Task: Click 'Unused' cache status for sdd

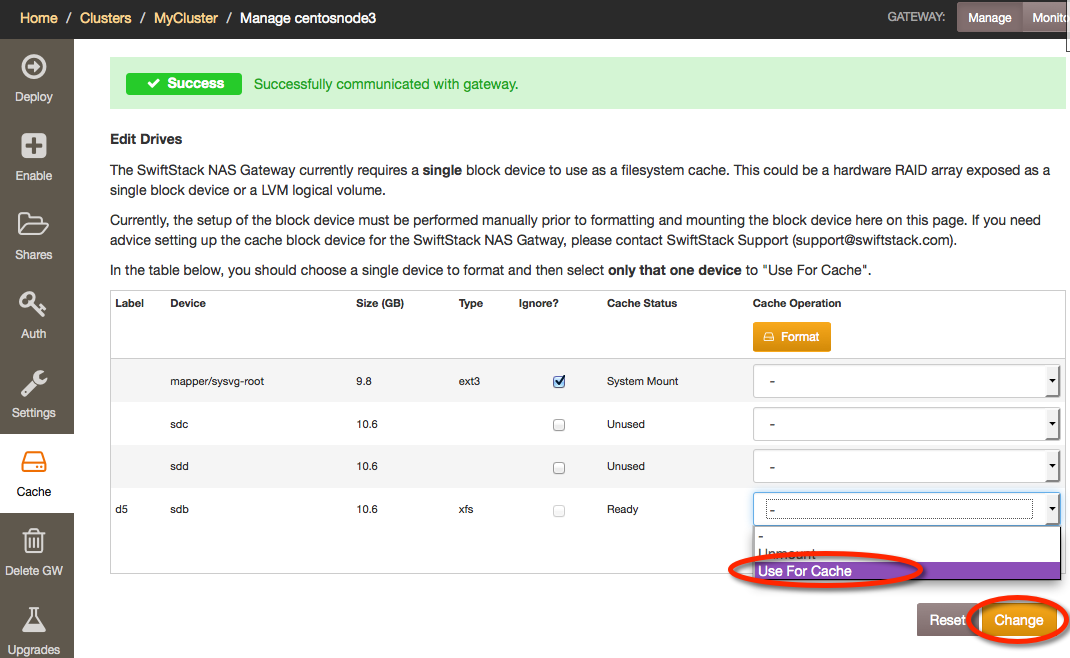Action: [x=626, y=466]
